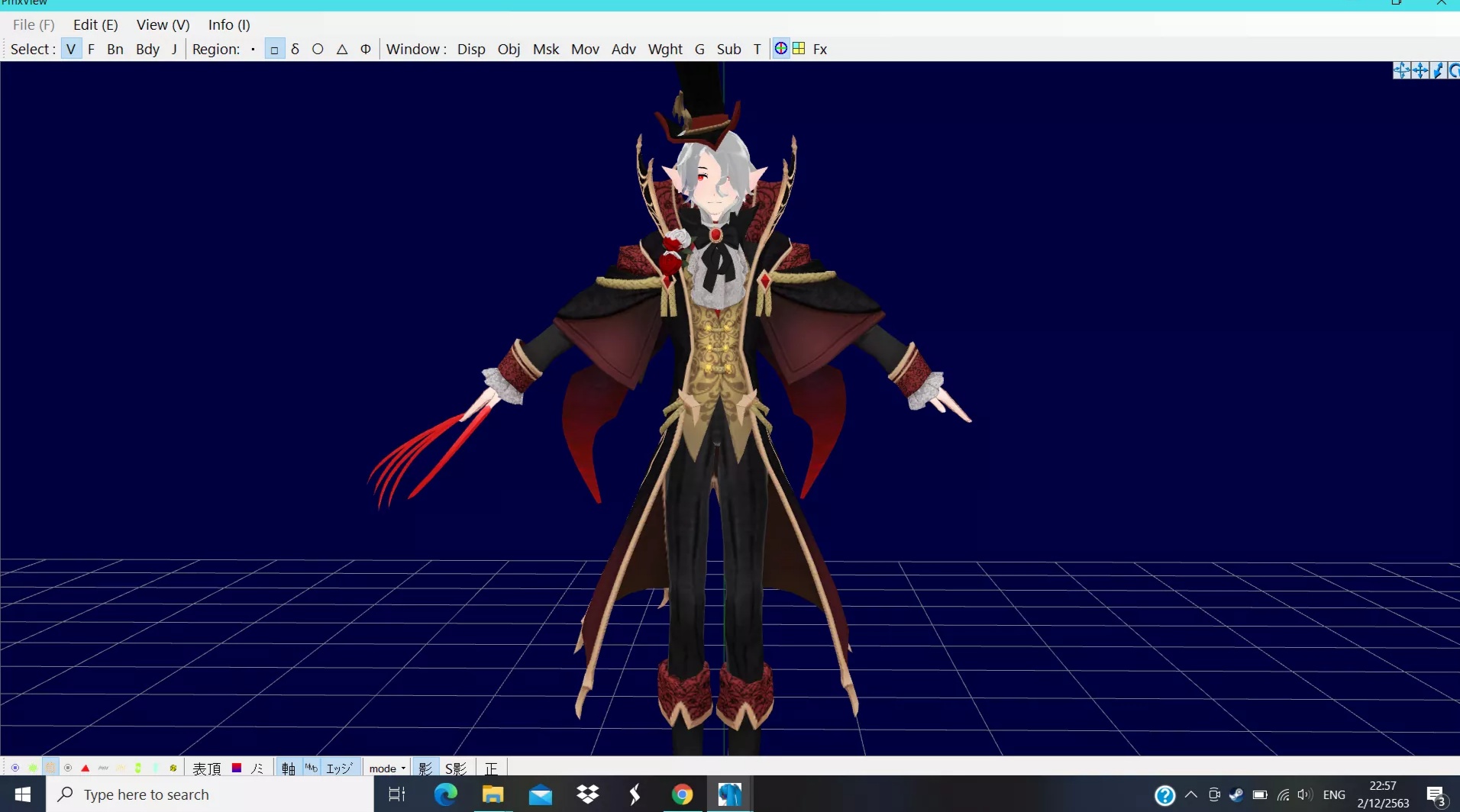The image size is (1460, 812).
Task: Click the red-blue color swatch near 表頂
Action: point(236,768)
